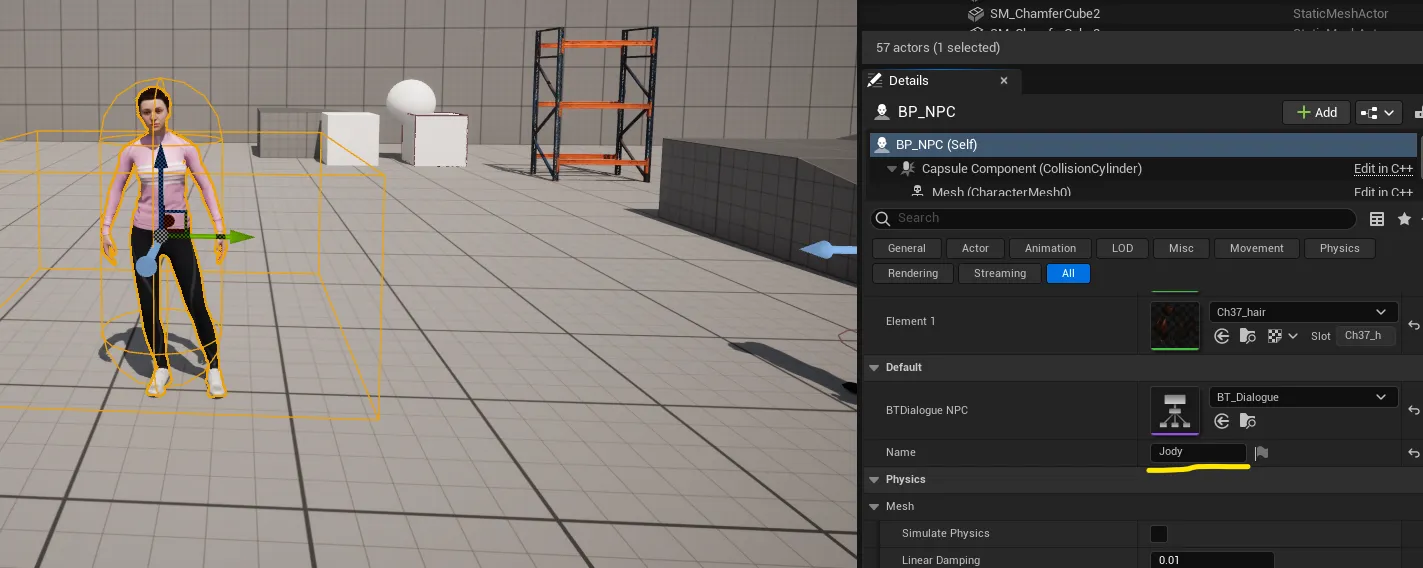Select the Animation filter tab

(x=1050, y=248)
